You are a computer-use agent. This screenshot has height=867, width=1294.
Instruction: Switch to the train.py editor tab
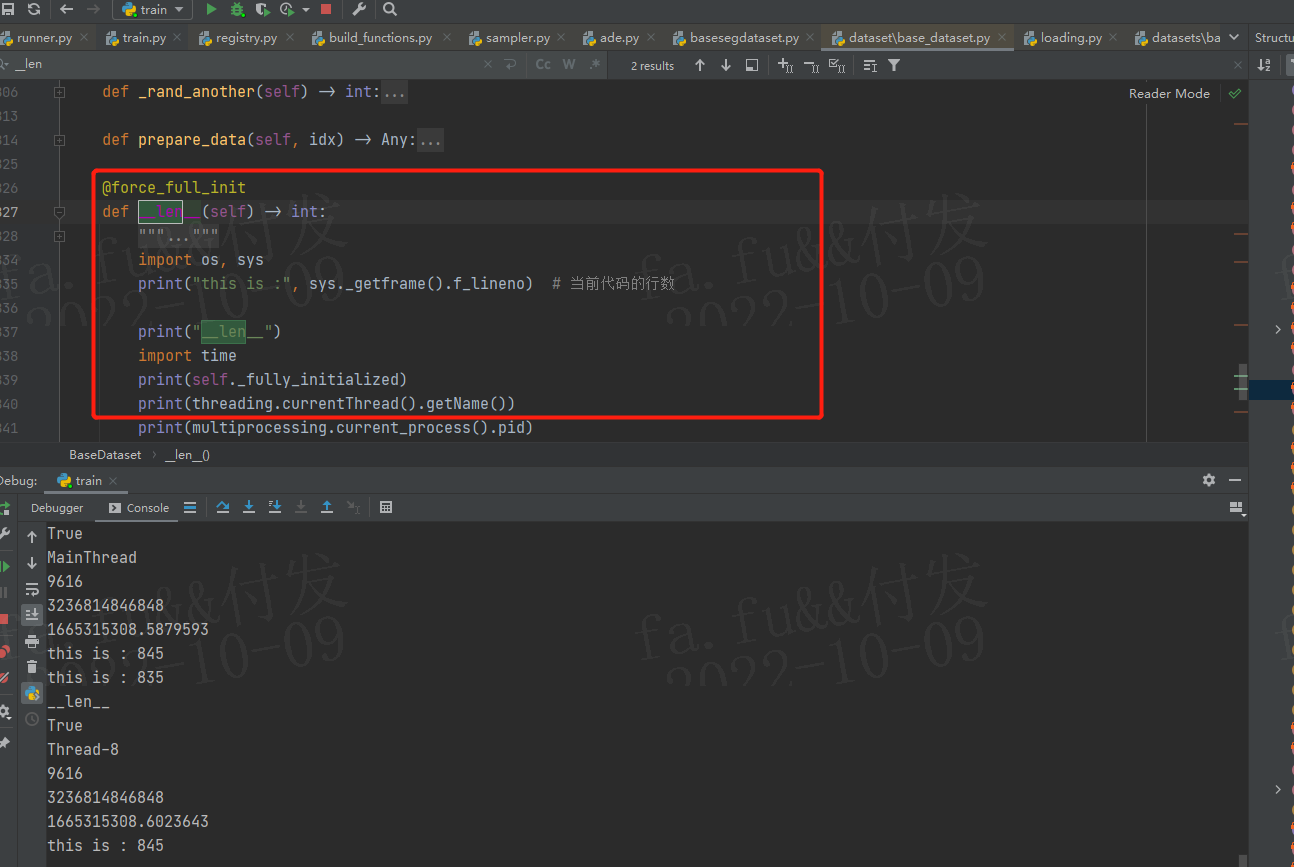pyautogui.click(x=140, y=36)
